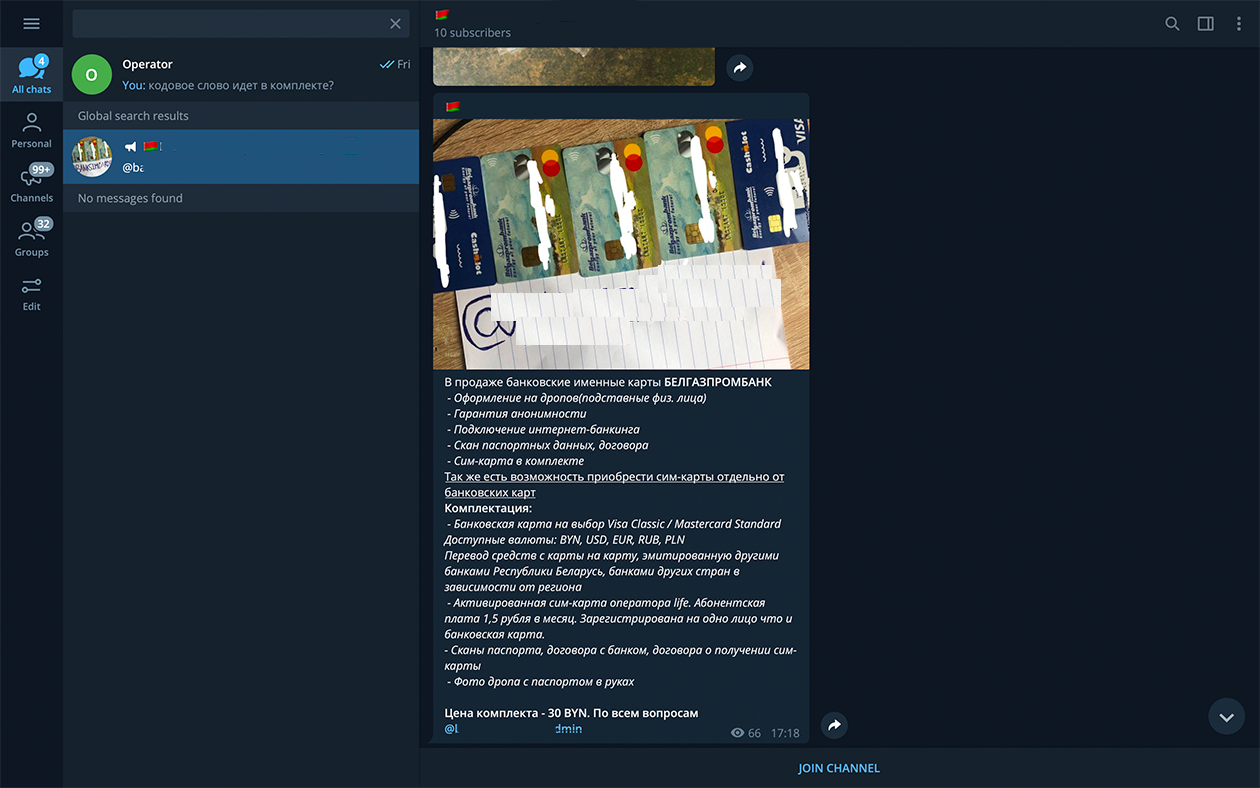Viewport: 1260px width, 788px height.
Task: Open the Groups folder
Action: pyautogui.click(x=31, y=238)
